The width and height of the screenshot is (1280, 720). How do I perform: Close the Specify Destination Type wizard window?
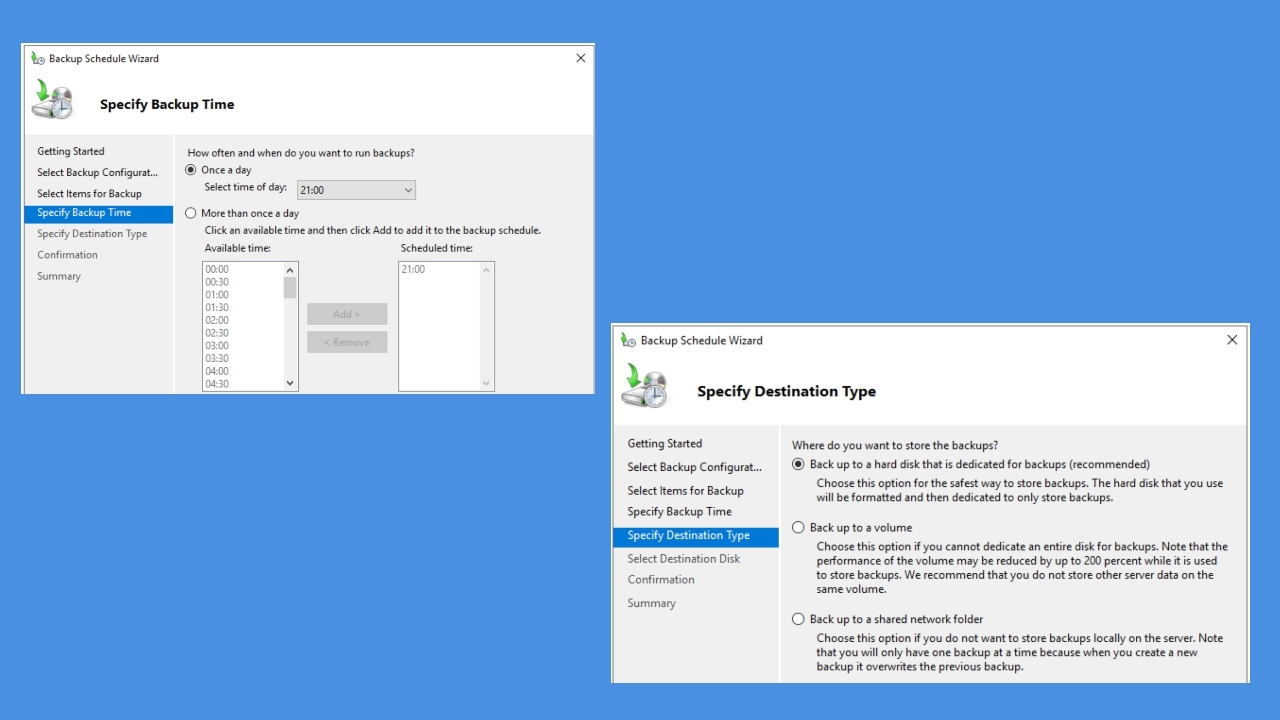(1232, 340)
